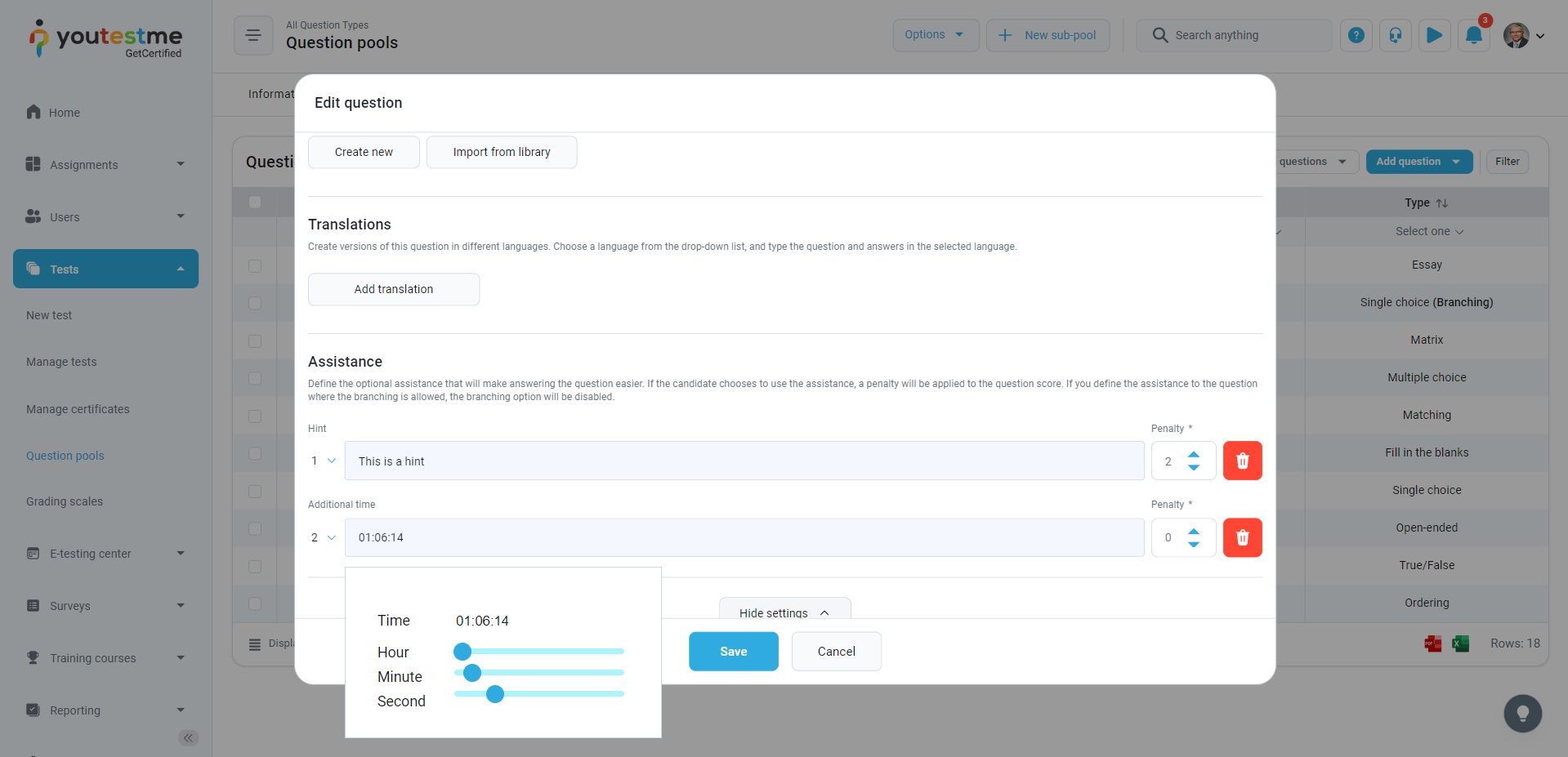
Task: Delete the hint assistance row
Action: click(x=1242, y=461)
